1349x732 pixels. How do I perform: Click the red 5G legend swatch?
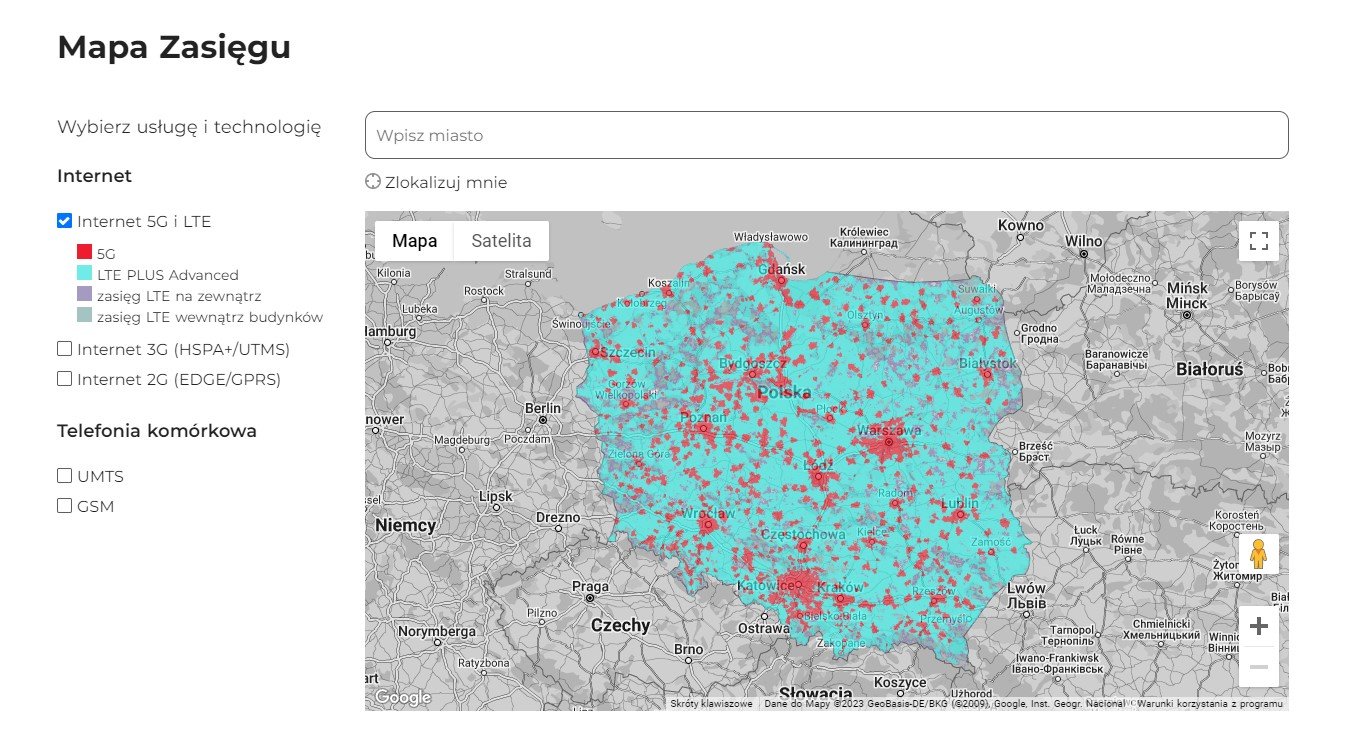85,253
